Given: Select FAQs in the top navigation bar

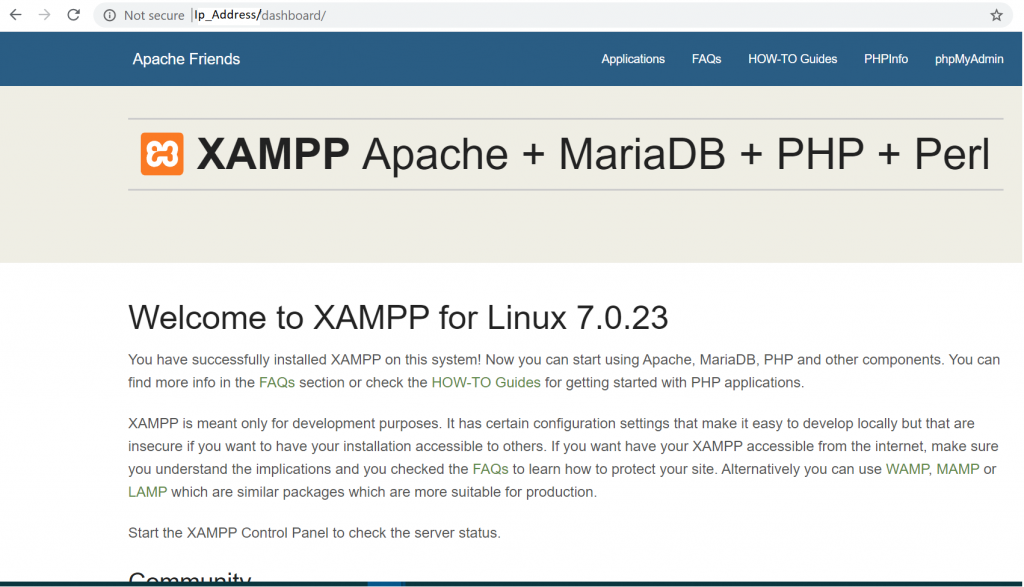Looking at the screenshot, I should [706, 59].
